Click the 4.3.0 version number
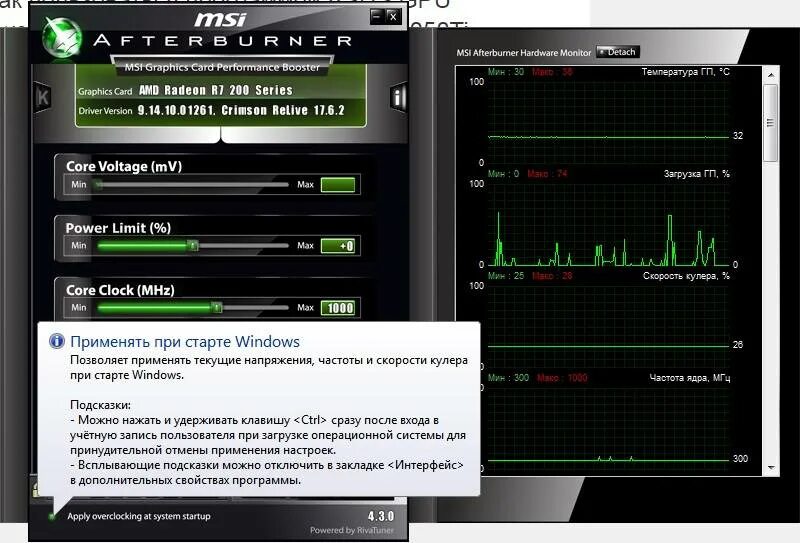 381,516
